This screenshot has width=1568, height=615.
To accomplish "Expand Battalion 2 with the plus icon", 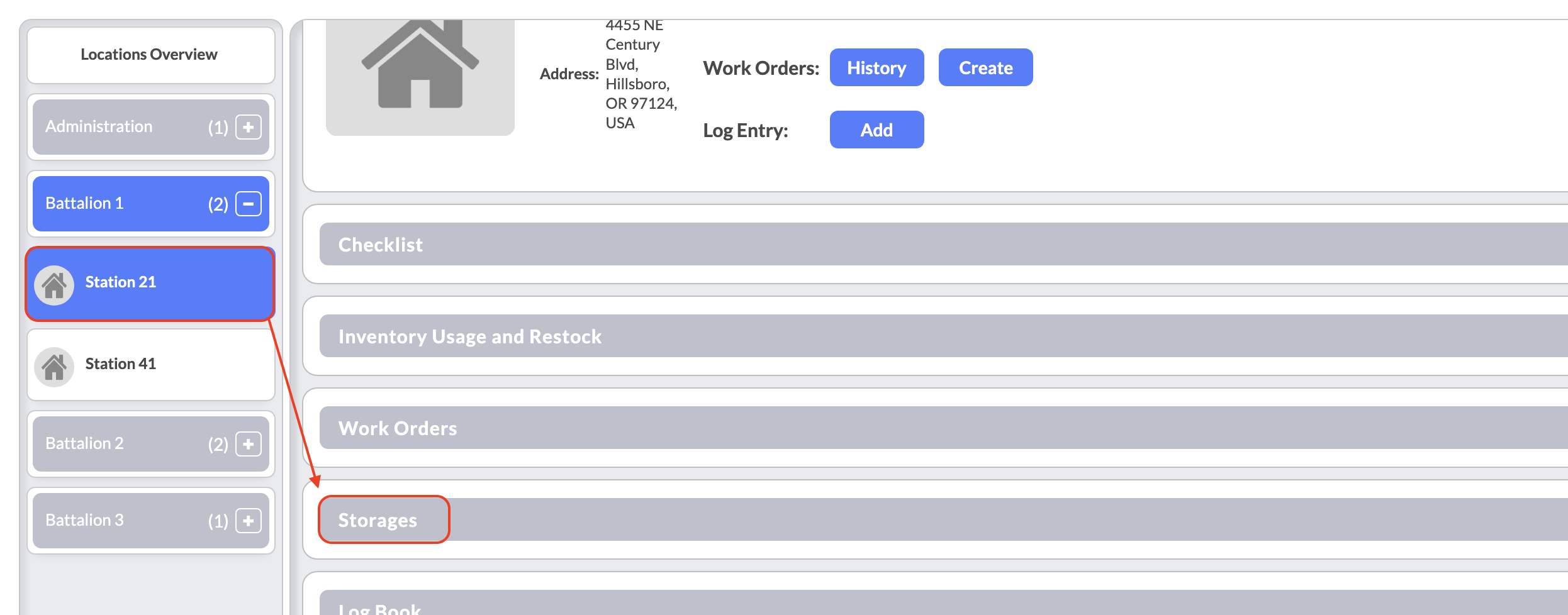I will (249, 444).
